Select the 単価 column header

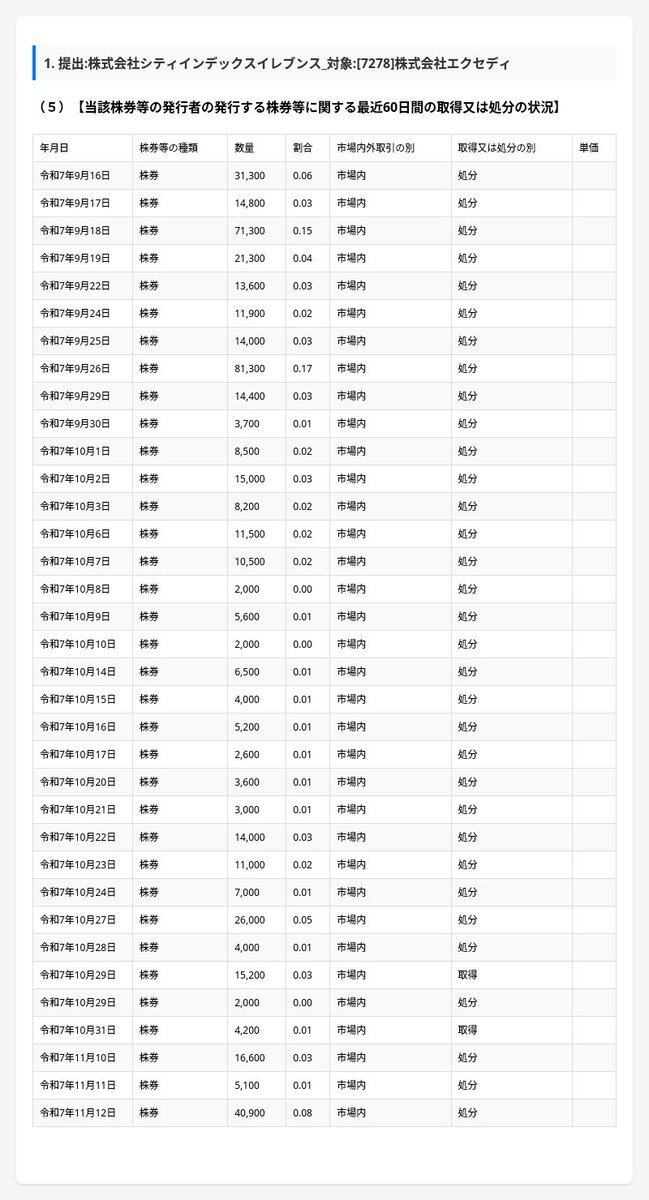[x=589, y=148]
